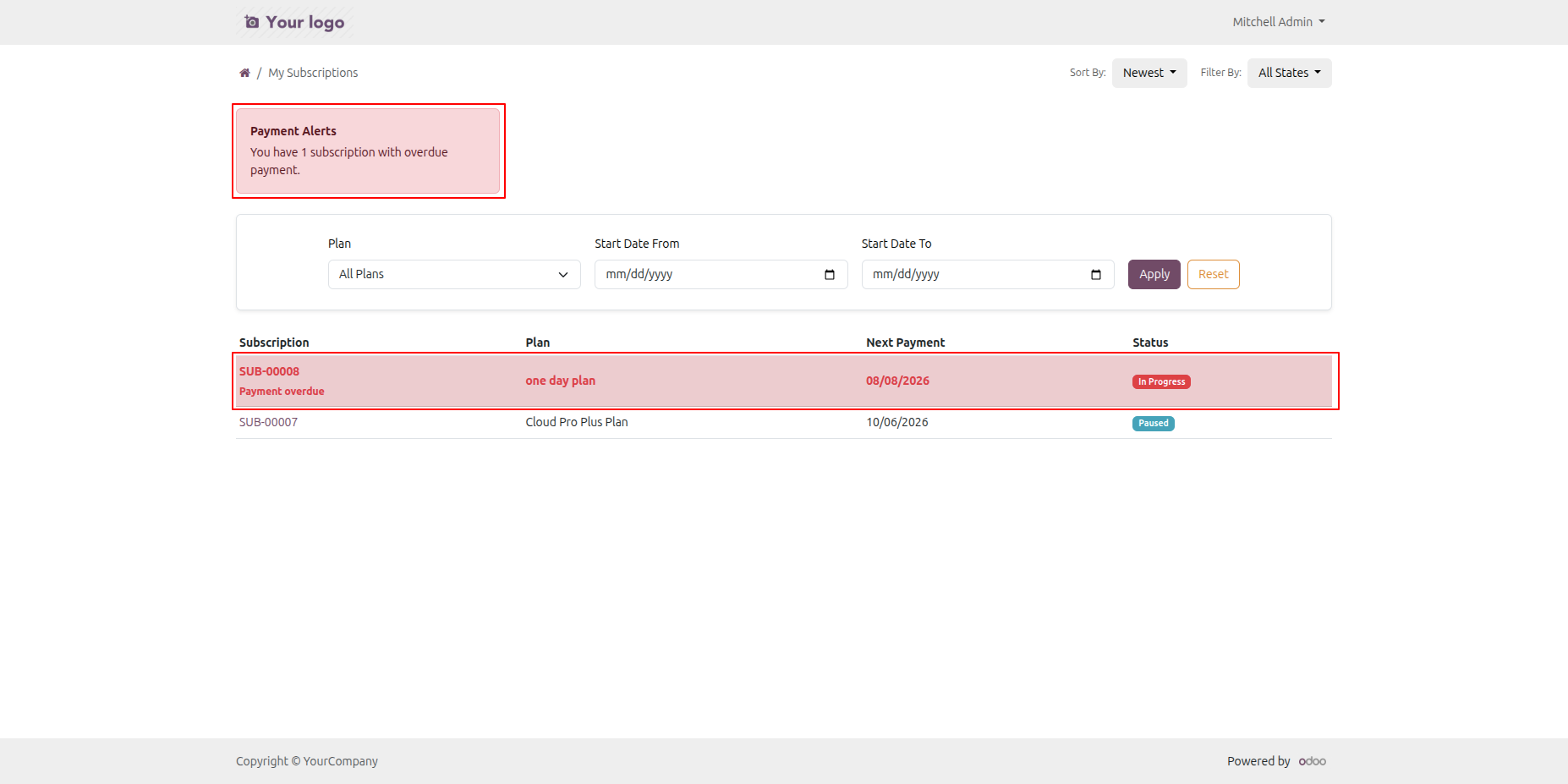Click the Odoo logo in footer
This screenshot has height=784, width=1568.
(1312, 761)
